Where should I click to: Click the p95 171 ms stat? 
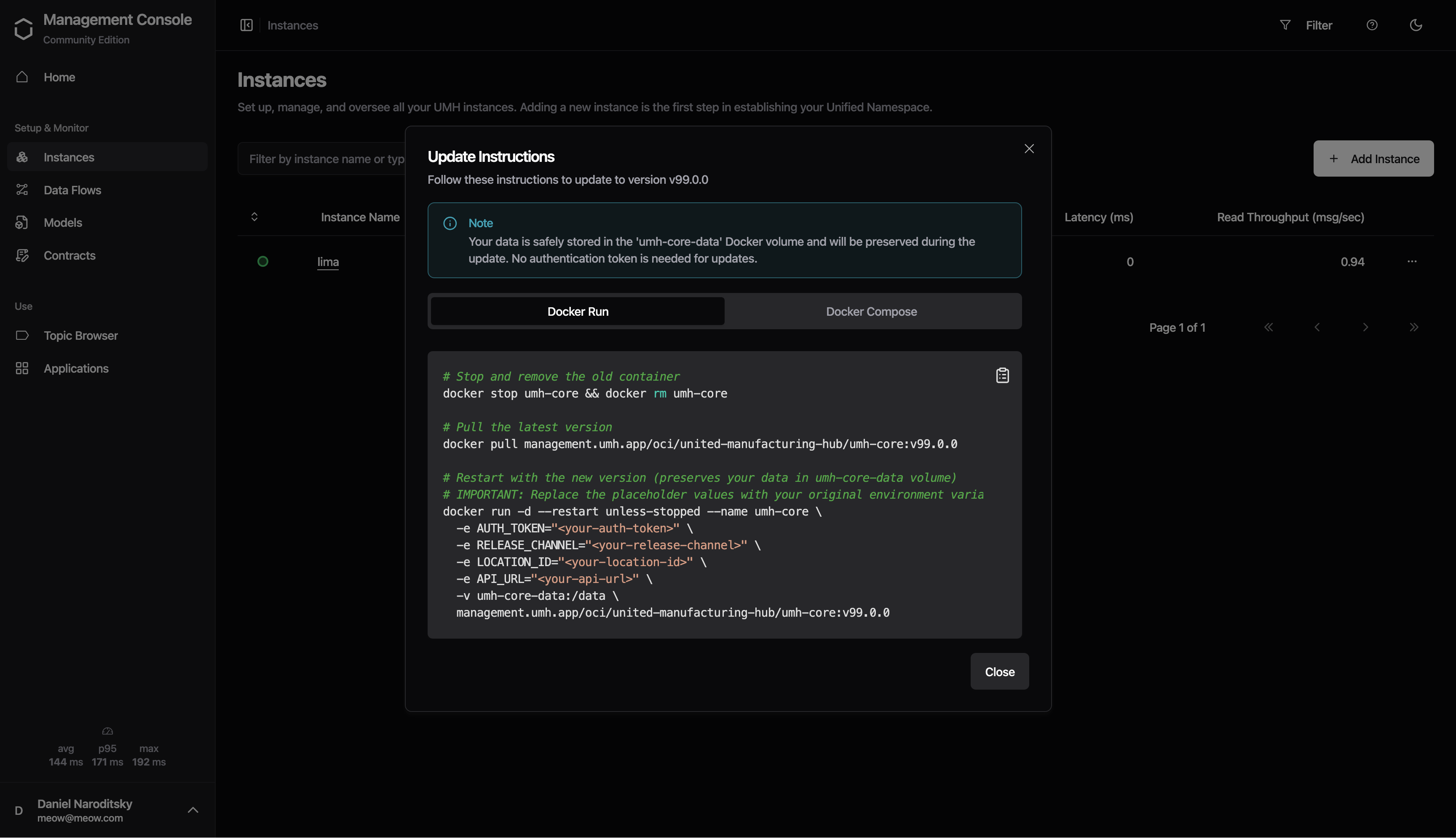pyautogui.click(x=107, y=755)
